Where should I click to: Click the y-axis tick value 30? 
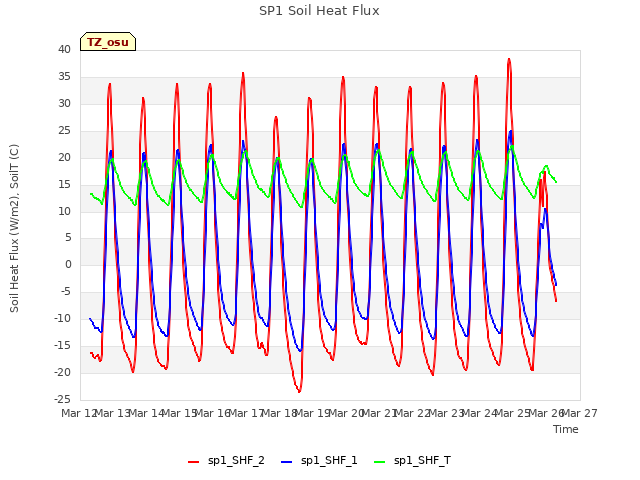point(64,103)
